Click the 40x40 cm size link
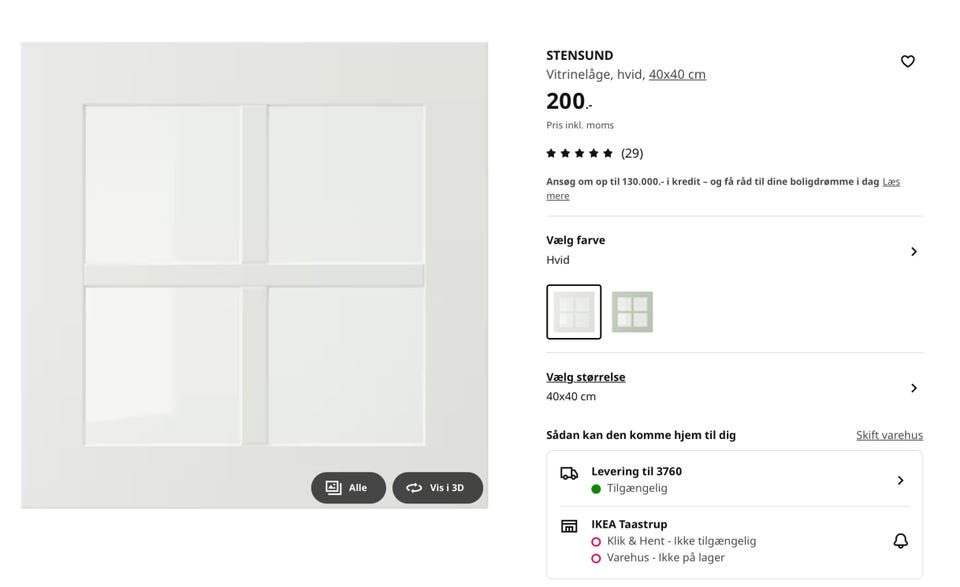Viewport: 960px width, 587px height. click(677, 74)
